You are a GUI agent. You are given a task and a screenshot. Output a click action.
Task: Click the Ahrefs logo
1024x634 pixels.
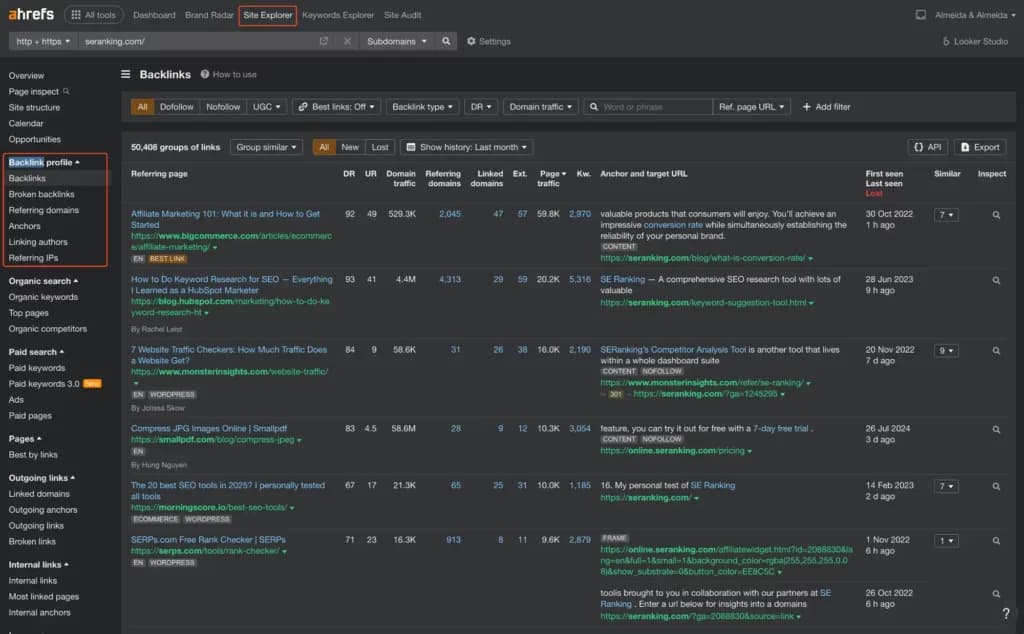(x=30, y=15)
